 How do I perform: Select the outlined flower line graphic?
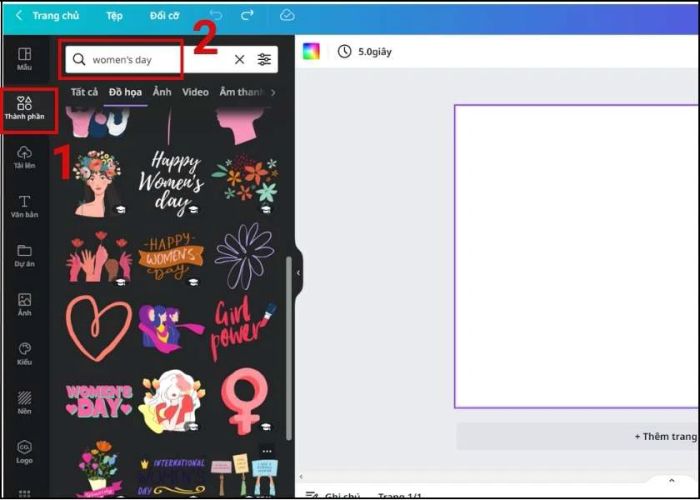coord(244,256)
